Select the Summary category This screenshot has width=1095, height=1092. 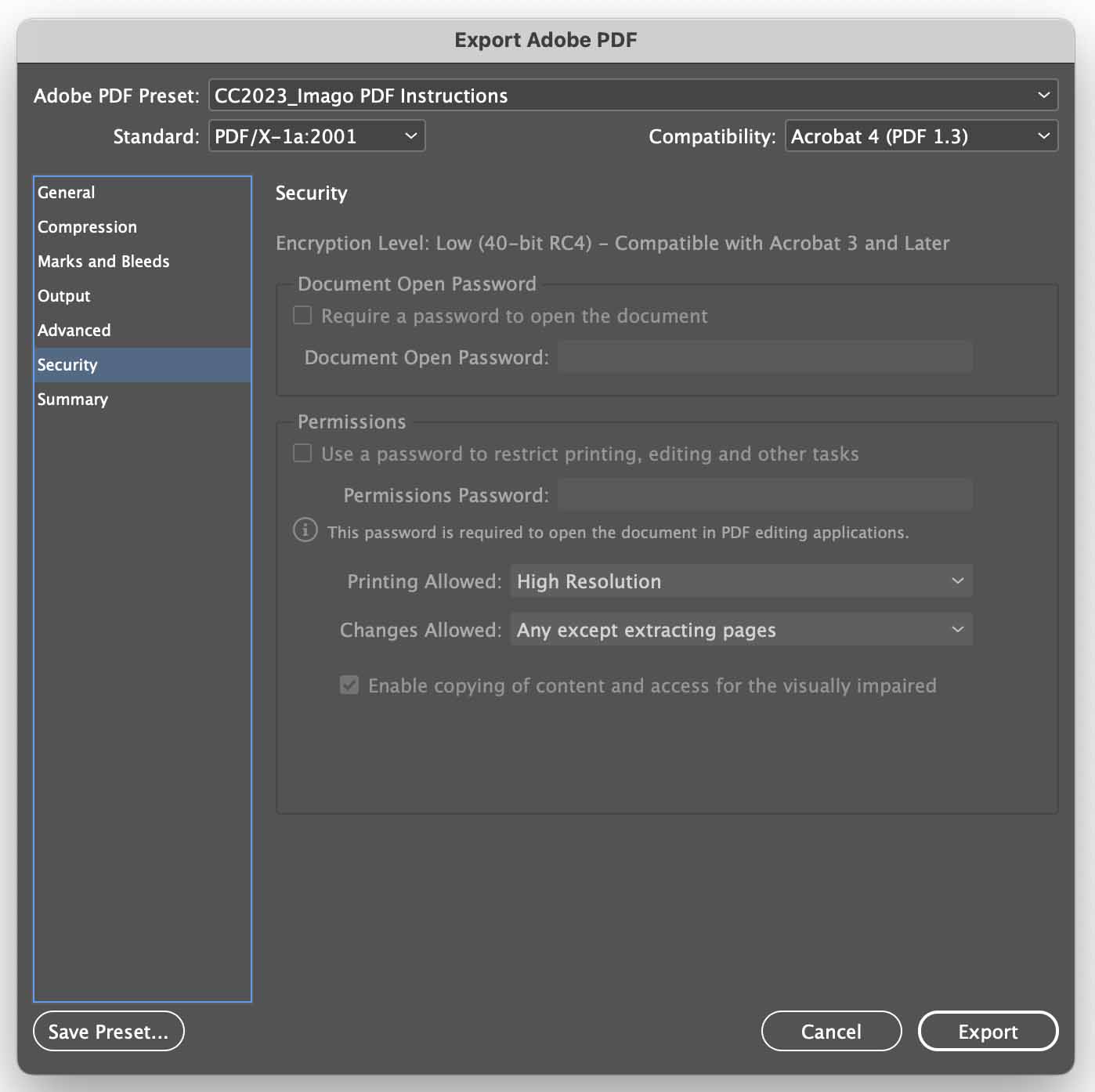pyautogui.click(x=143, y=400)
